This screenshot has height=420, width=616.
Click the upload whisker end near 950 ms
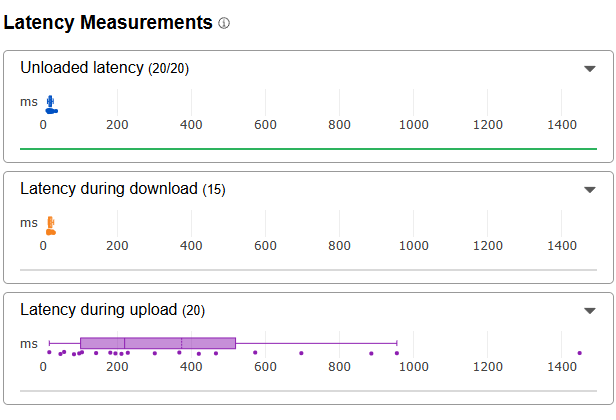click(397, 343)
